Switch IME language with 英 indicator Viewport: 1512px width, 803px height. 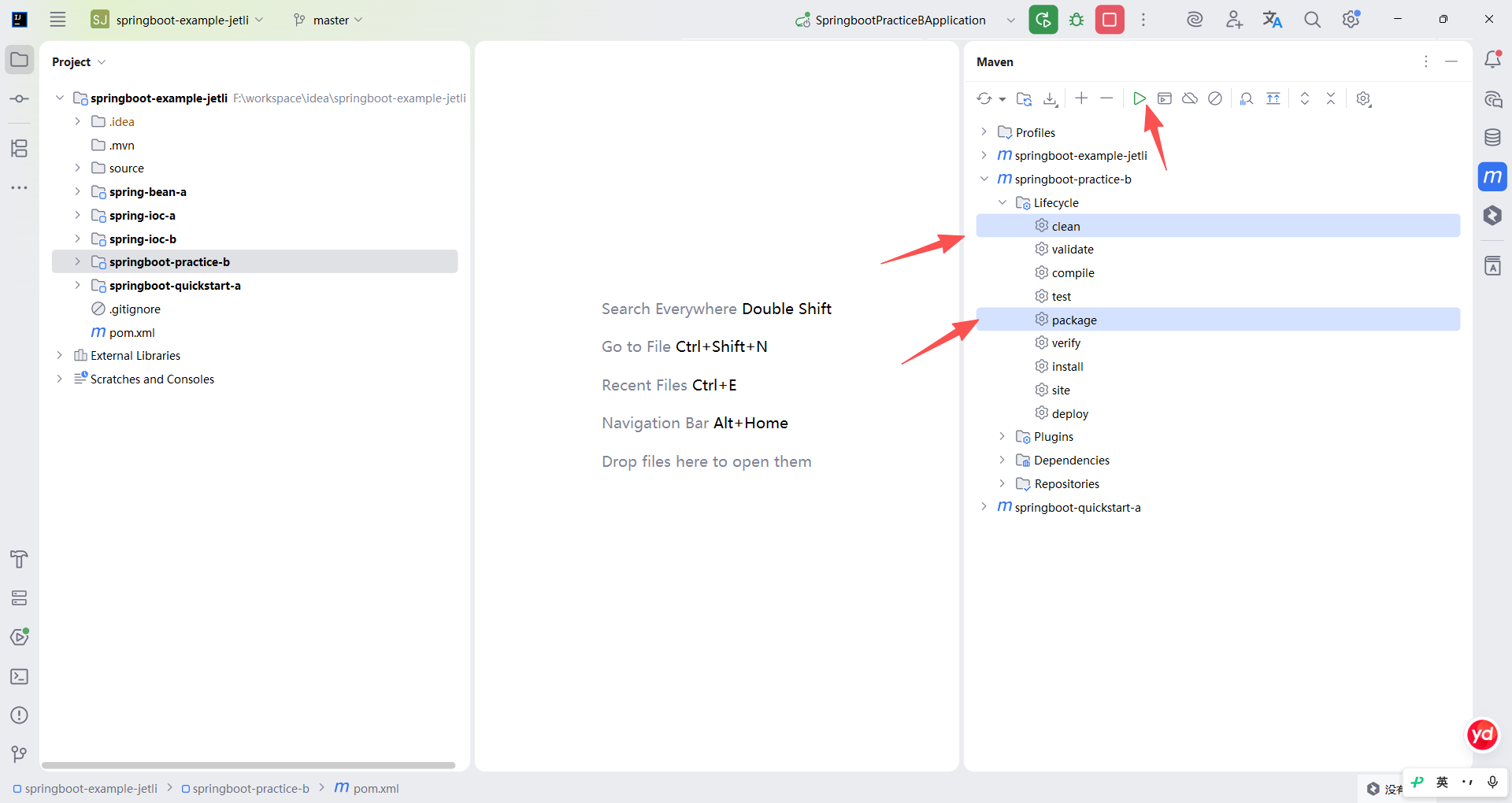coord(1442,782)
